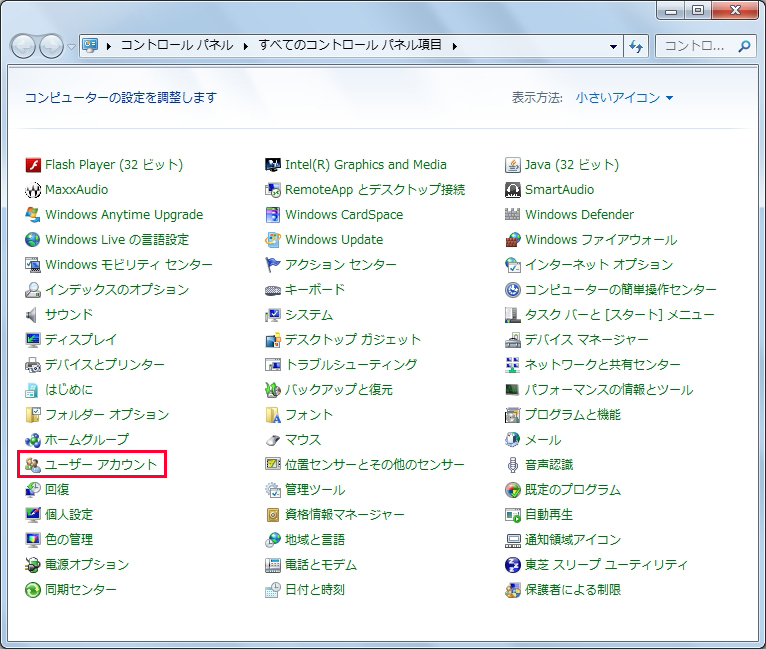Click the Back navigation button
The image size is (766, 649).
click(x=23, y=46)
